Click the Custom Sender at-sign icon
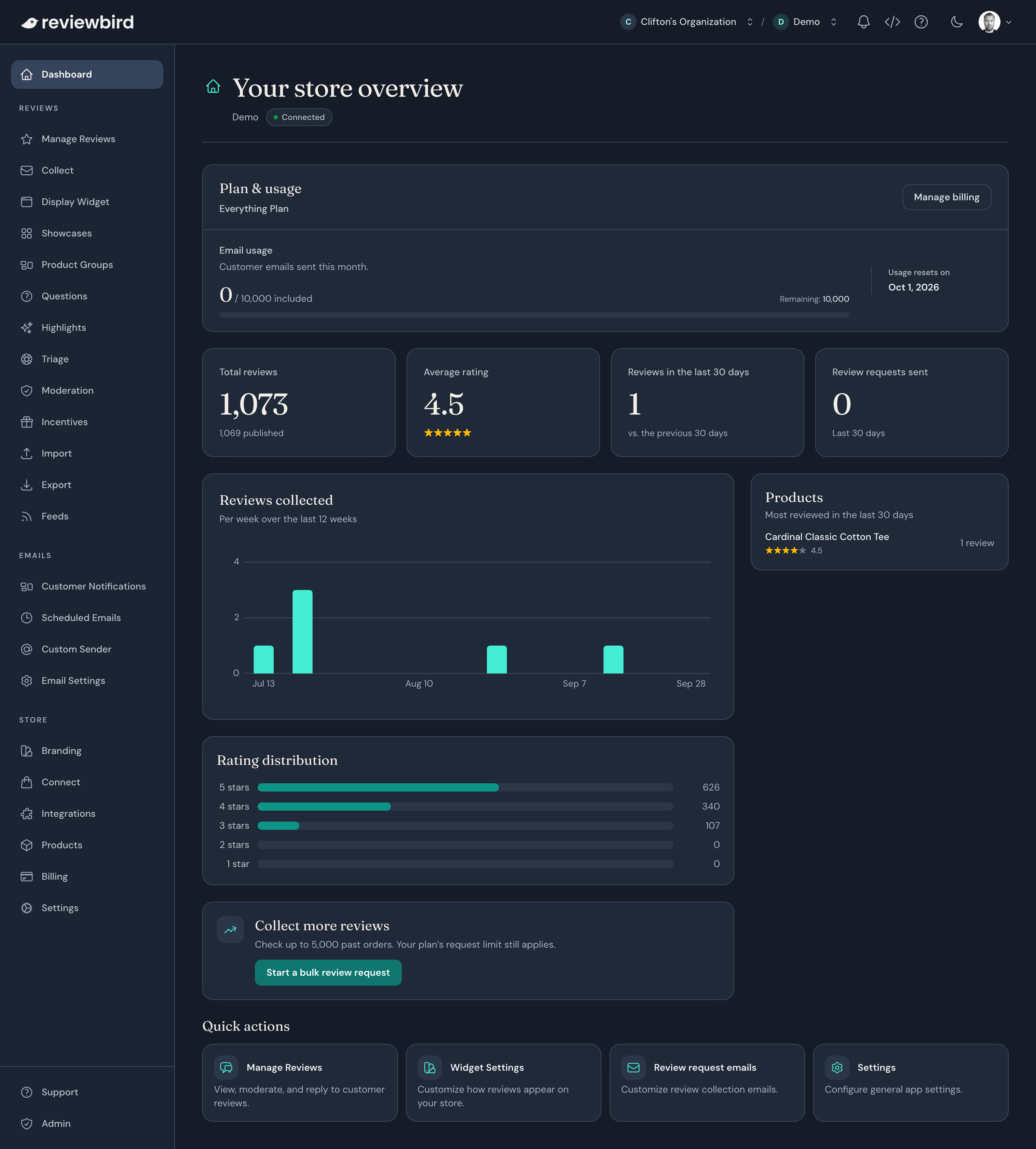 coord(27,649)
